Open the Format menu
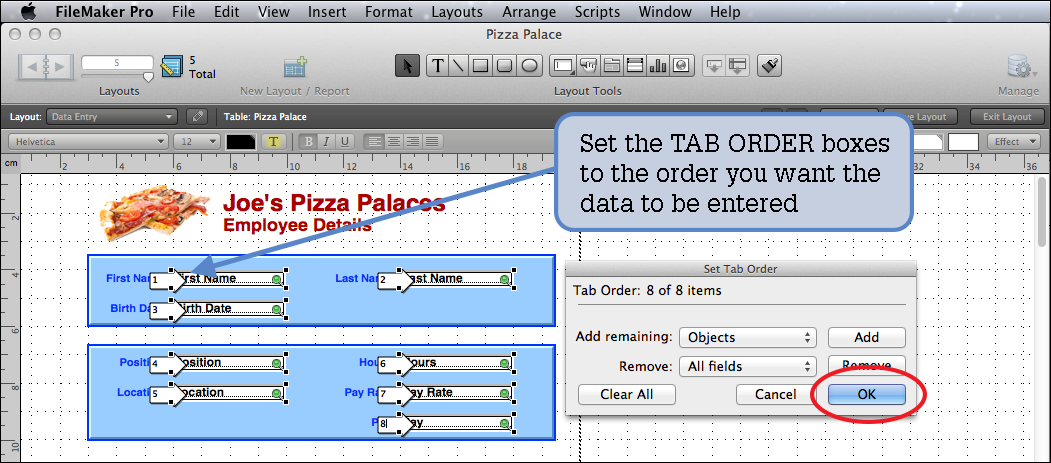 [x=389, y=11]
